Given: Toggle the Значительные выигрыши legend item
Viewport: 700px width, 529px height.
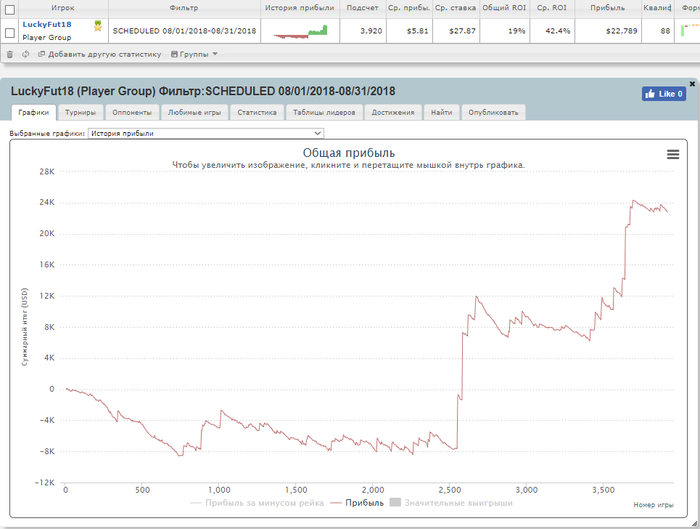Looking at the screenshot, I should [451, 503].
